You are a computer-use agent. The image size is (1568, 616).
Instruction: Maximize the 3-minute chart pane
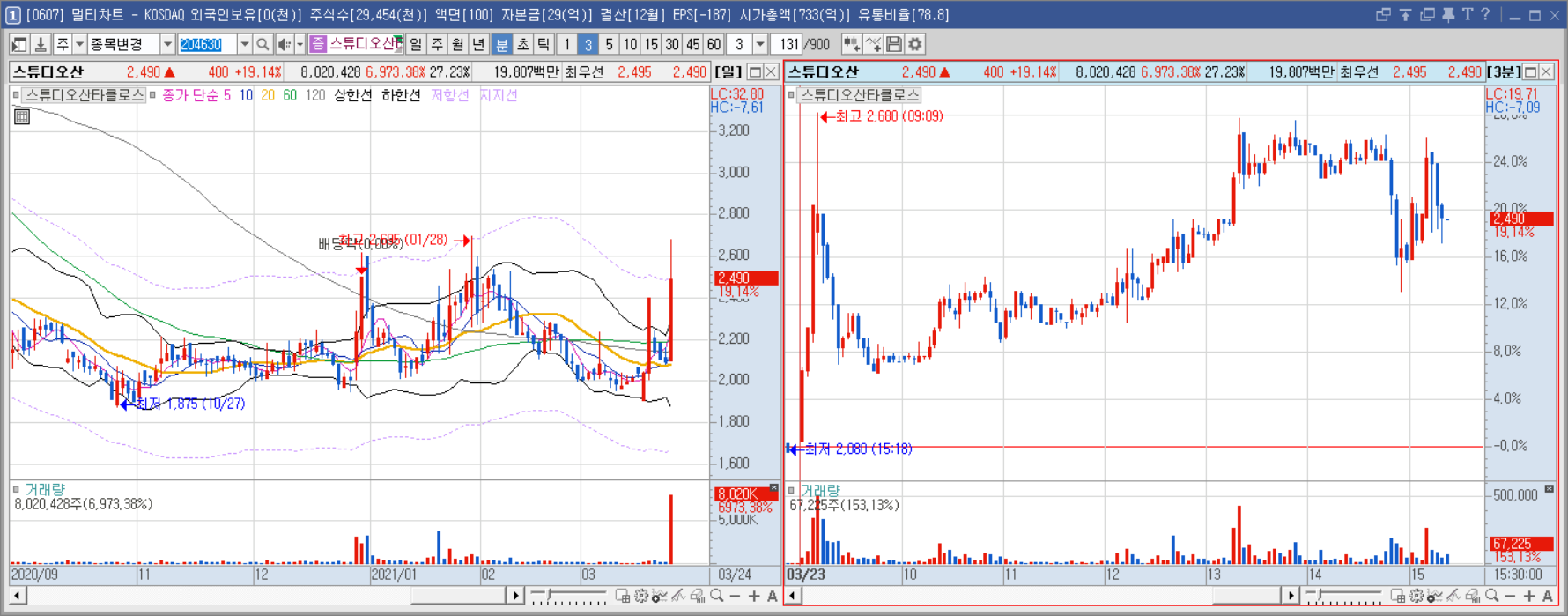(1530, 72)
